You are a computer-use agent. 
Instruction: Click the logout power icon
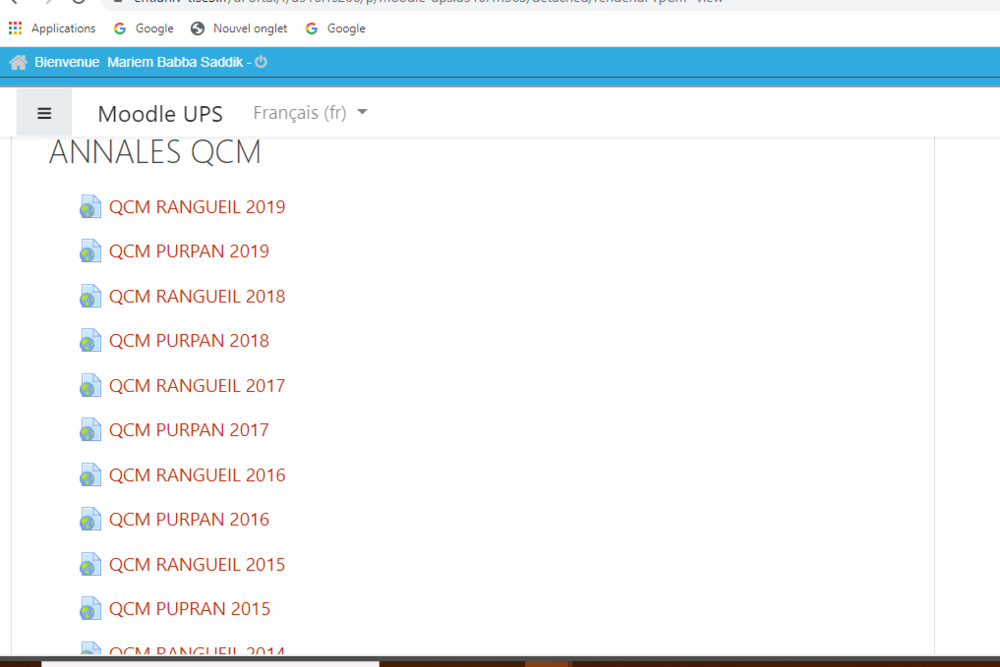(261, 62)
